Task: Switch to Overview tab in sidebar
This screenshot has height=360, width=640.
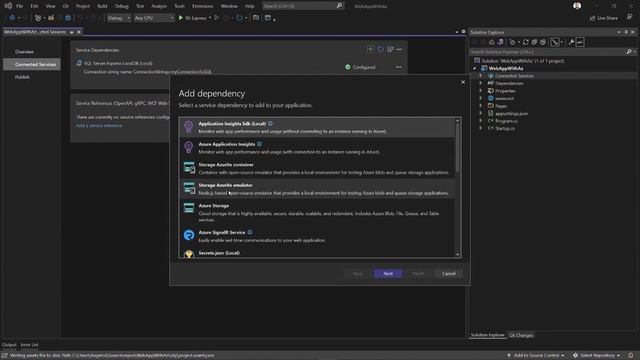Action: 24,52
